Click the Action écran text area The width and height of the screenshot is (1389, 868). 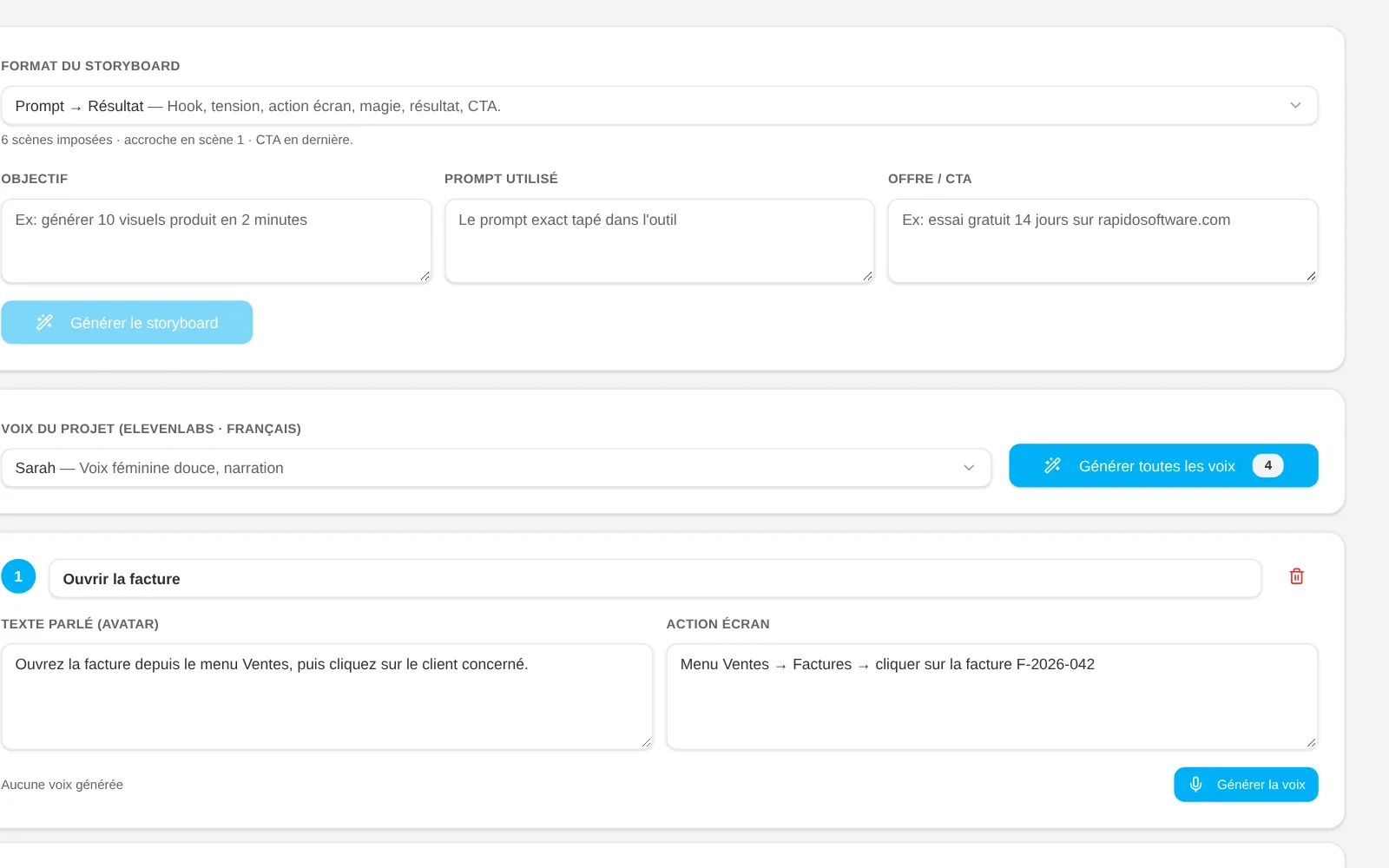[992, 696]
